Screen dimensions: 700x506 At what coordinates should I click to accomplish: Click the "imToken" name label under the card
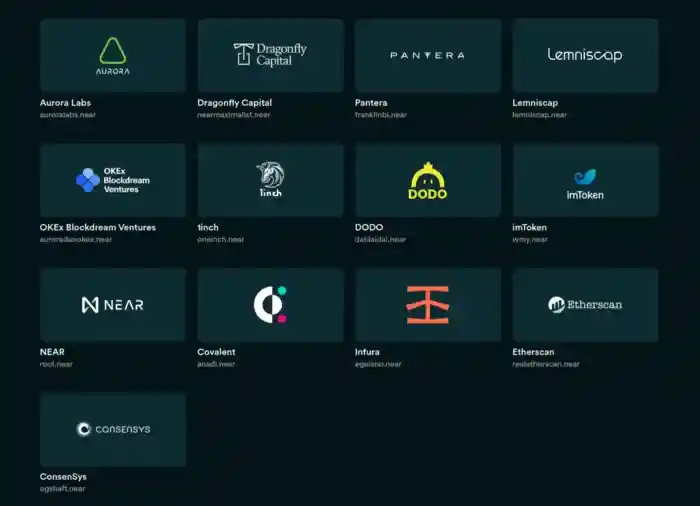tap(529, 227)
